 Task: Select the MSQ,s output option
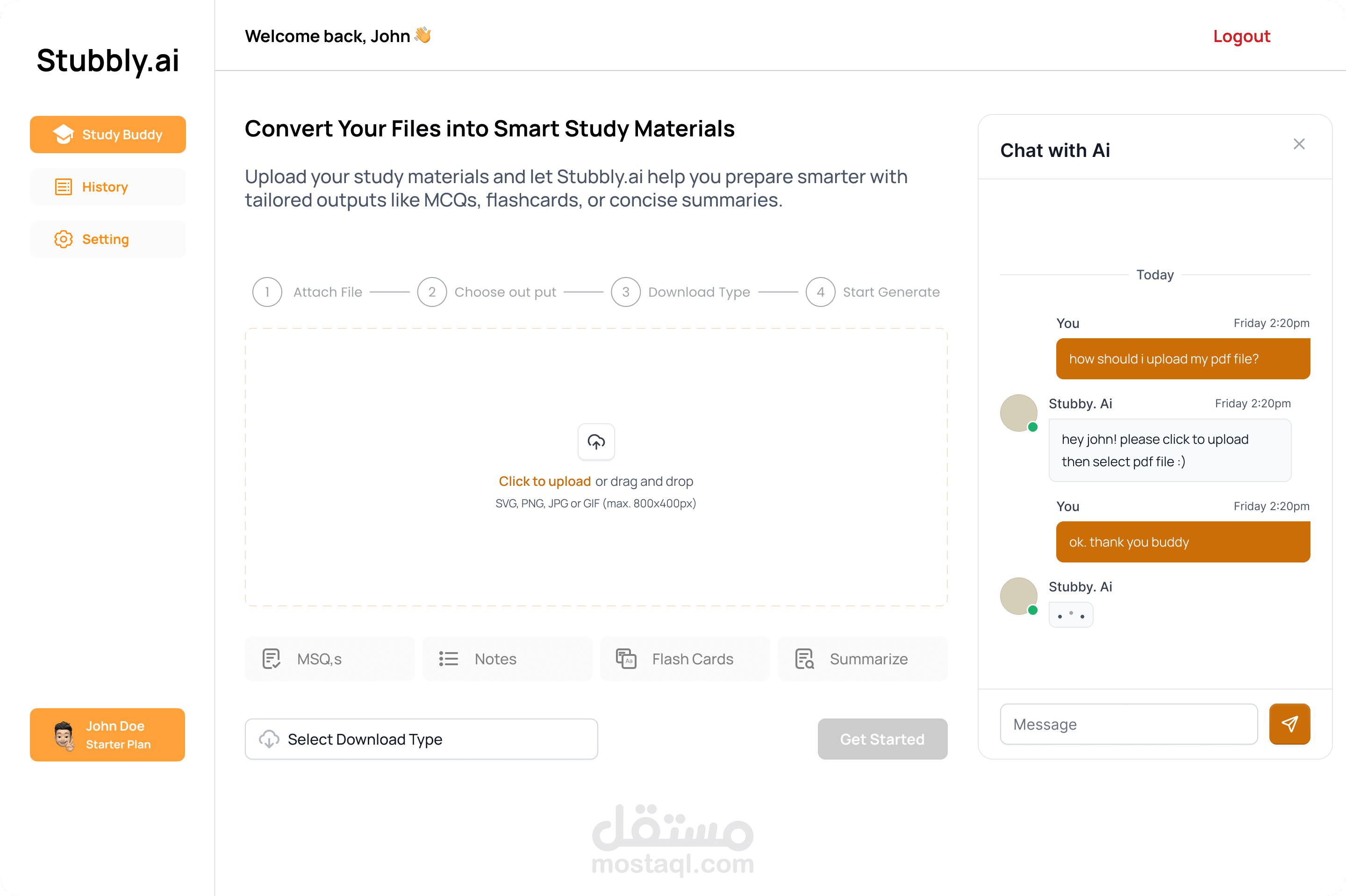(330, 659)
